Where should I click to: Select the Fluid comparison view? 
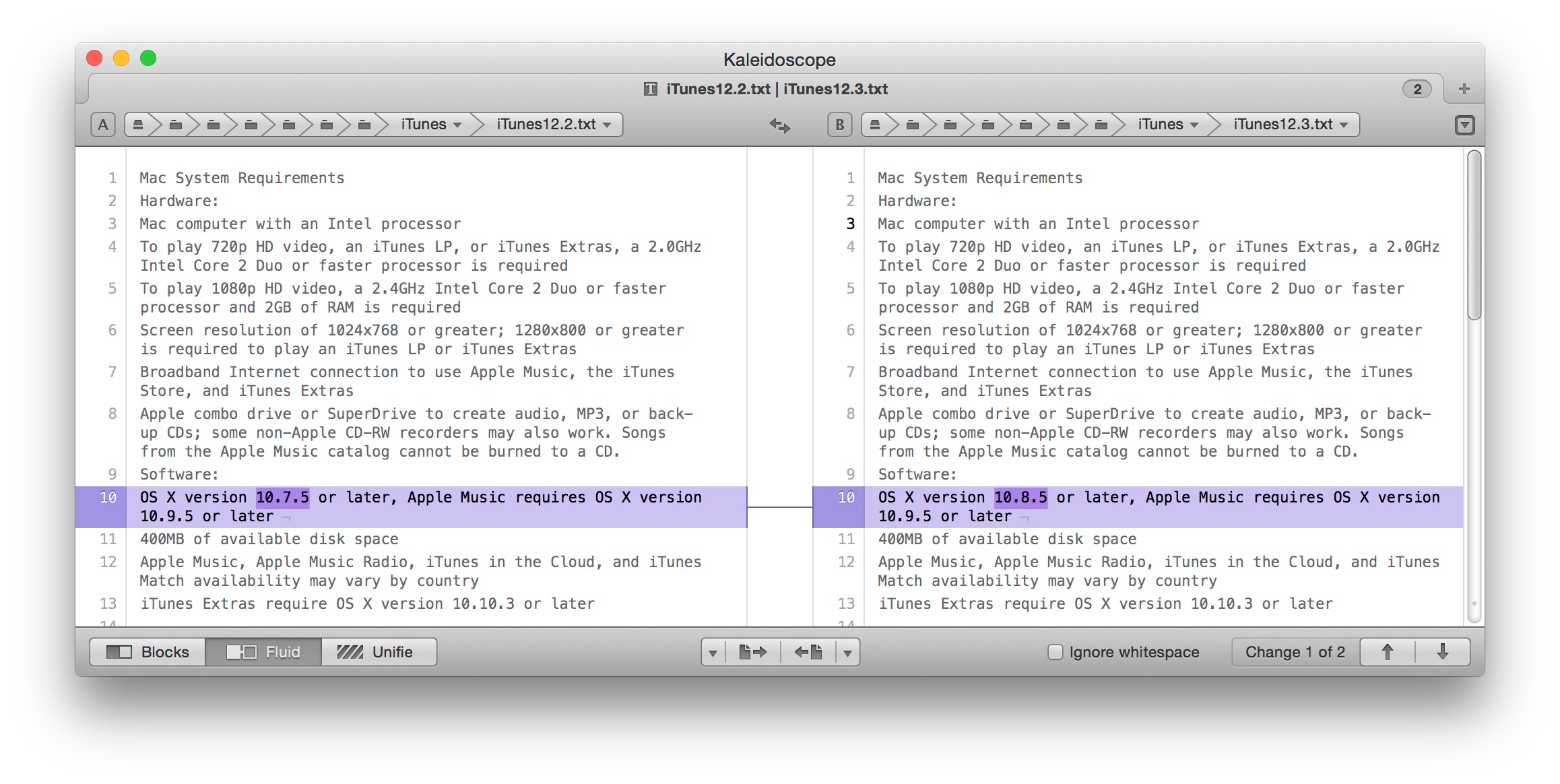click(263, 652)
